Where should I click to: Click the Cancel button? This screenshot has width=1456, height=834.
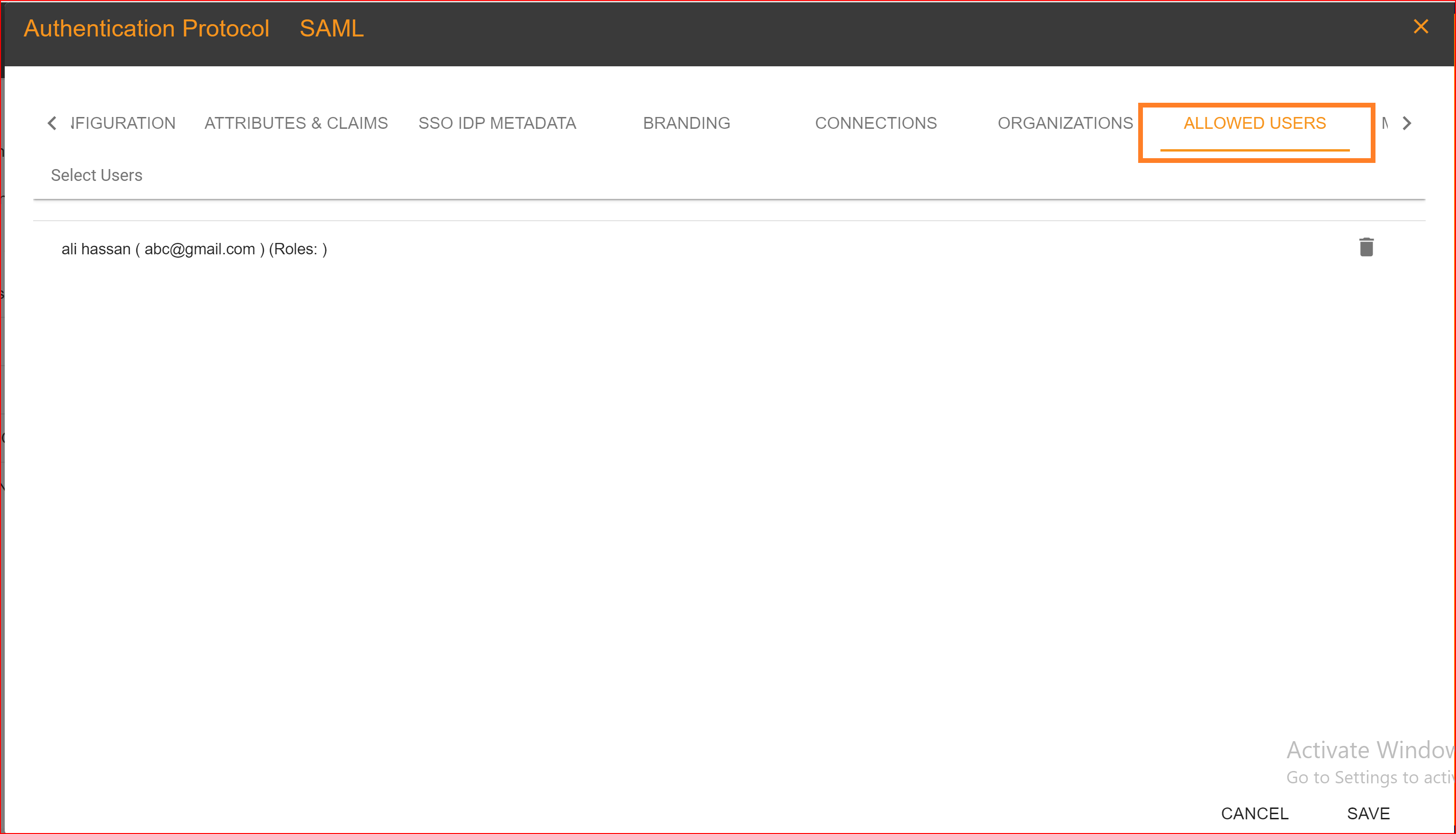pos(1254,813)
